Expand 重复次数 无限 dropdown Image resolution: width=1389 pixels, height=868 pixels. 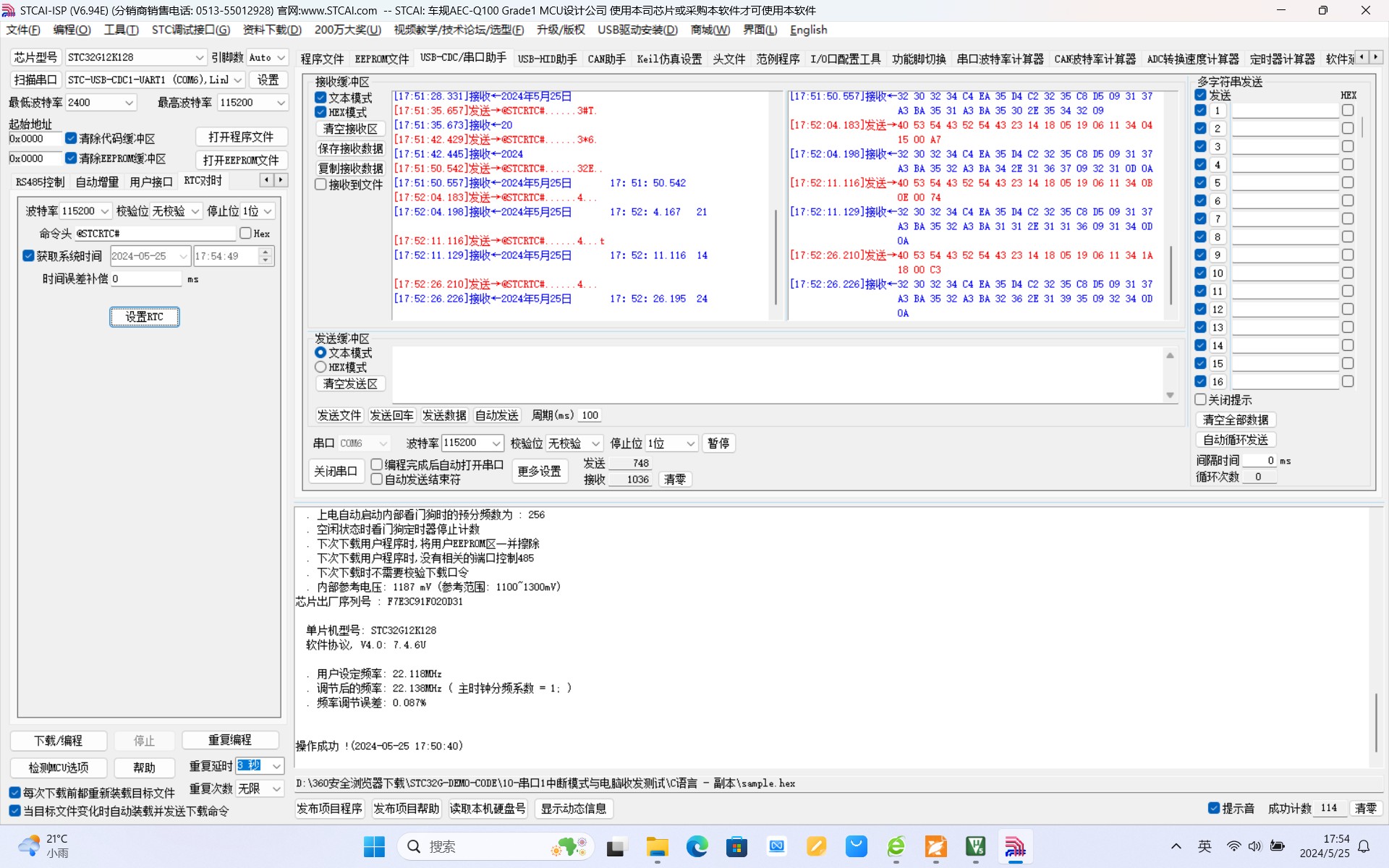click(x=276, y=789)
